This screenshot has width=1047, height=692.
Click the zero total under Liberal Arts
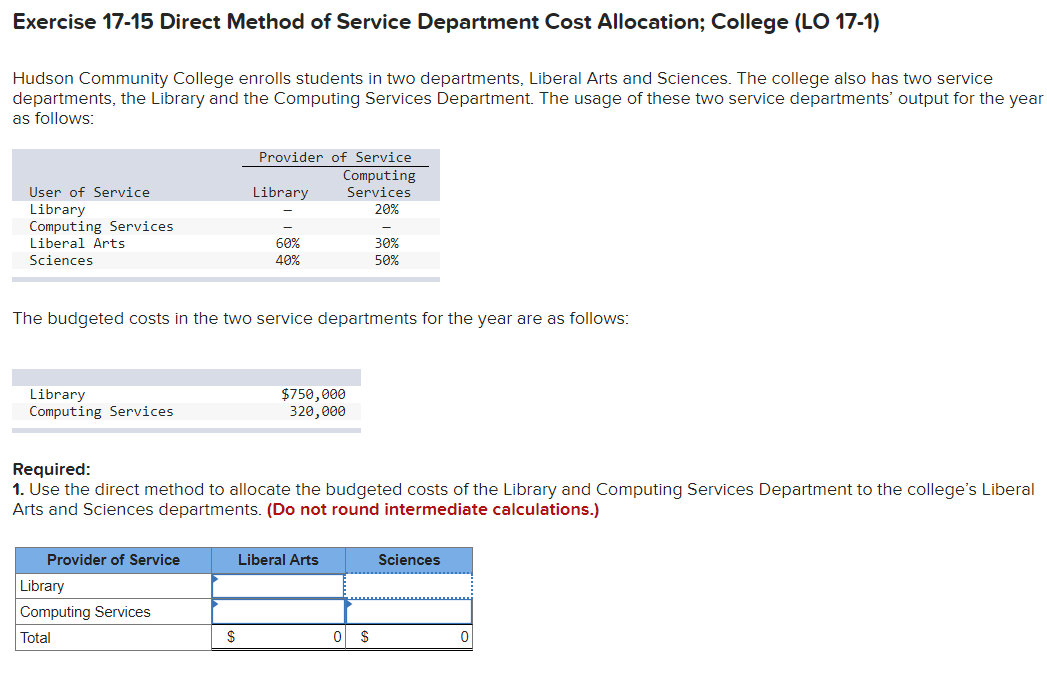[337, 636]
